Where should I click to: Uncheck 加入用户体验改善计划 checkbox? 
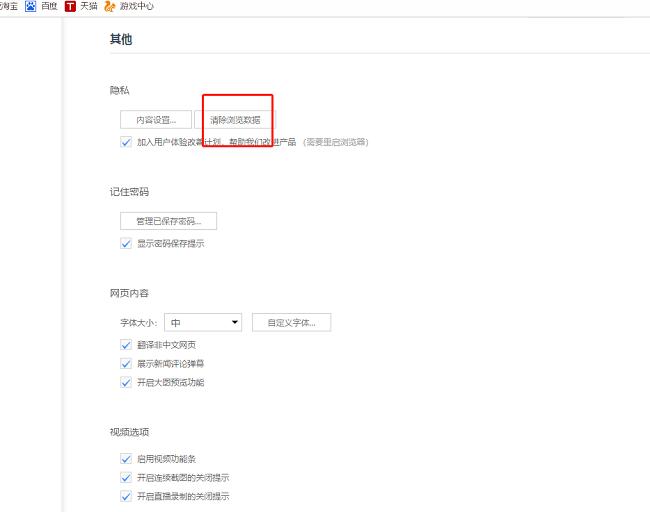(126, 142)
